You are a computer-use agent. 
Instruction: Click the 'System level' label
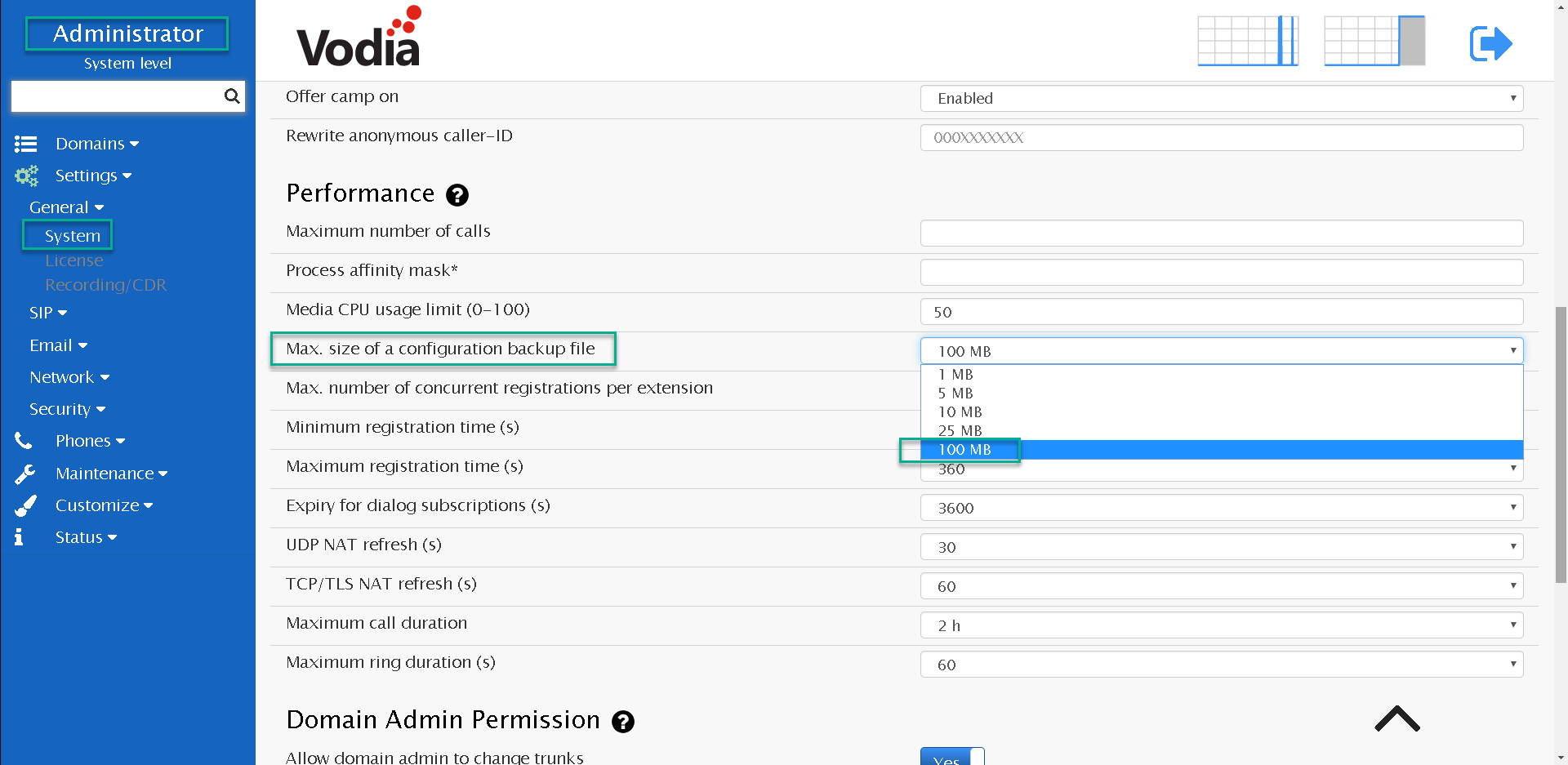[x=127, y=64]
